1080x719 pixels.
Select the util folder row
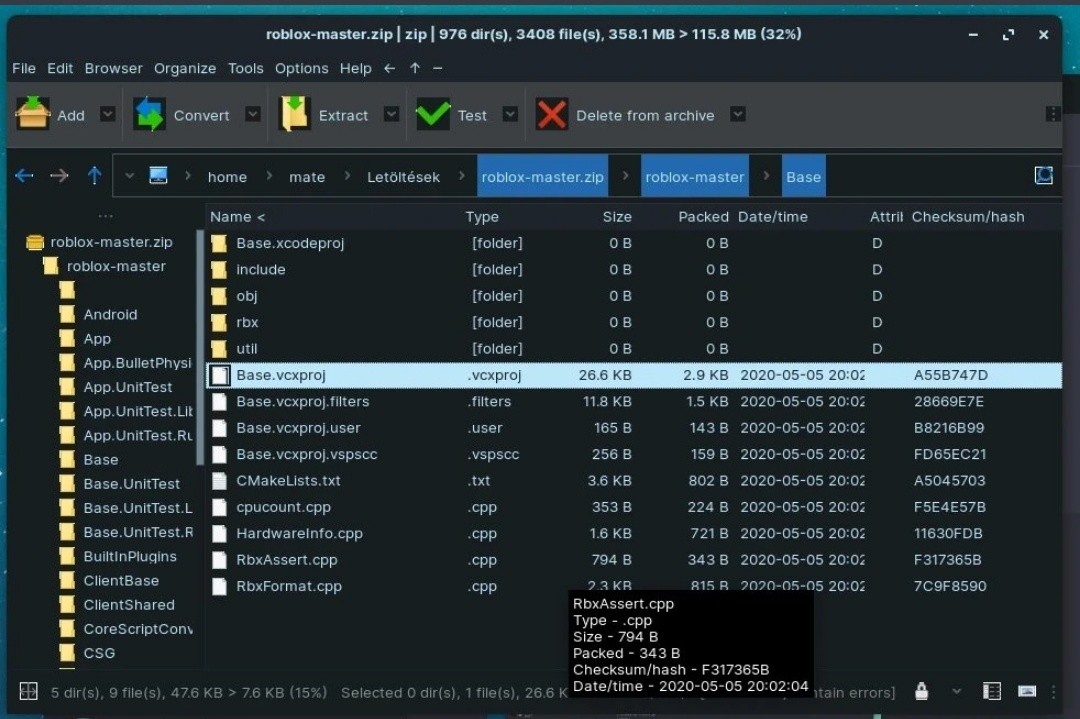pyautogui.click(x=634, y=349)
